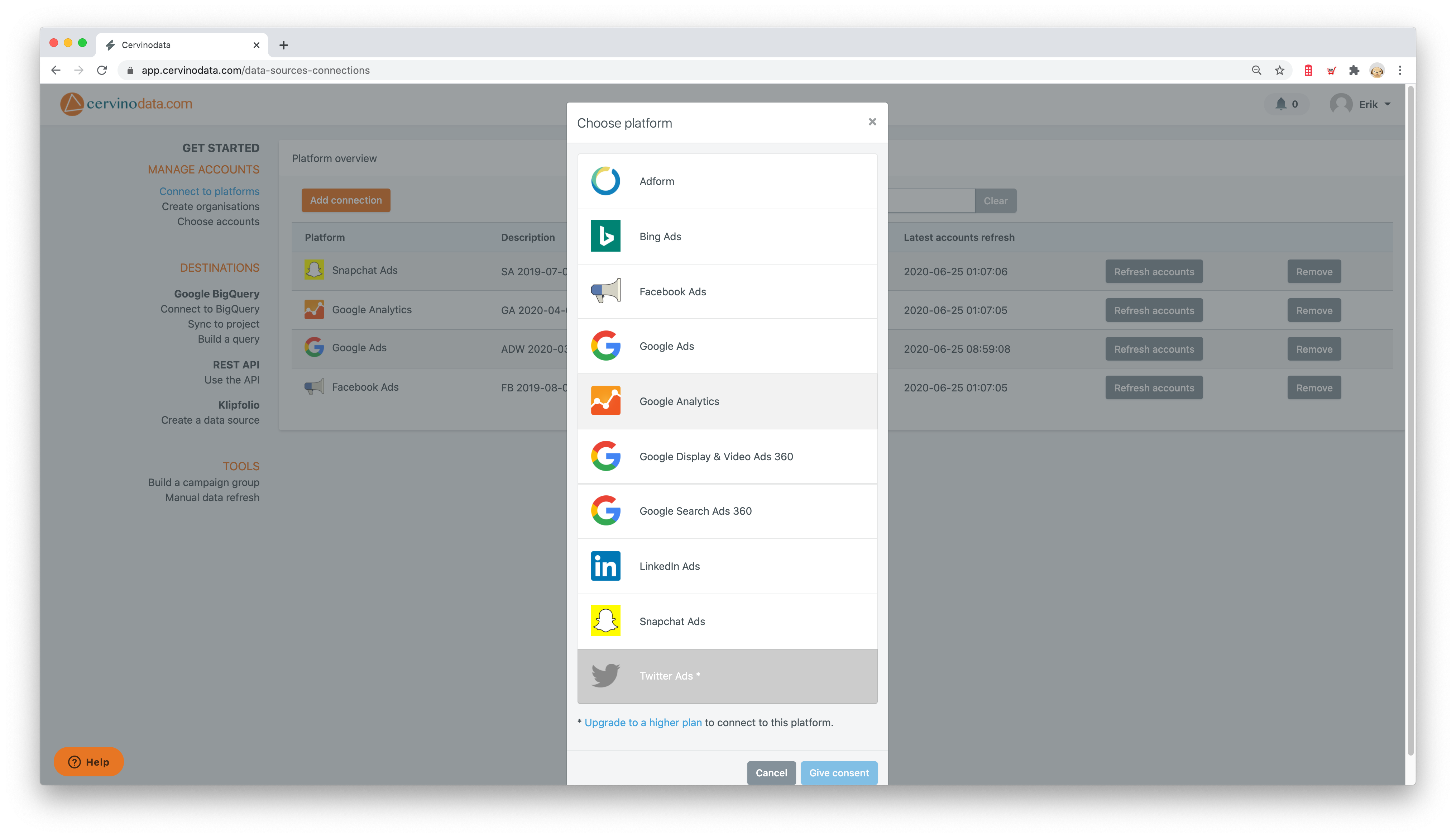1456x838 pixels.
Task: Close the Cervinodata browser tab
Action: tap(257, 45)
